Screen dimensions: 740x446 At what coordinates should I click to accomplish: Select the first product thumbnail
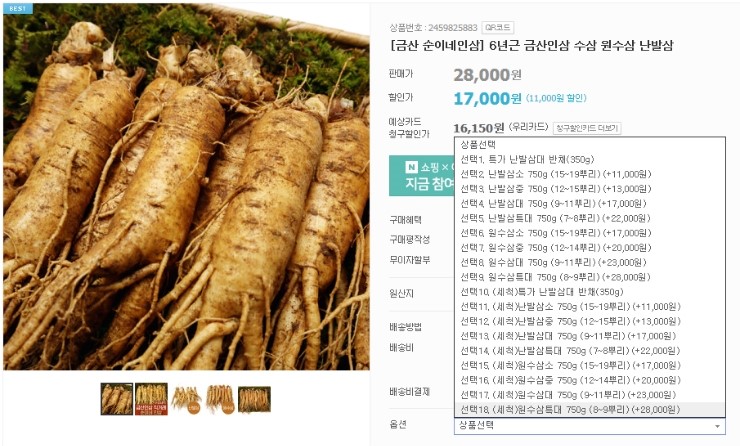(117, 399)
